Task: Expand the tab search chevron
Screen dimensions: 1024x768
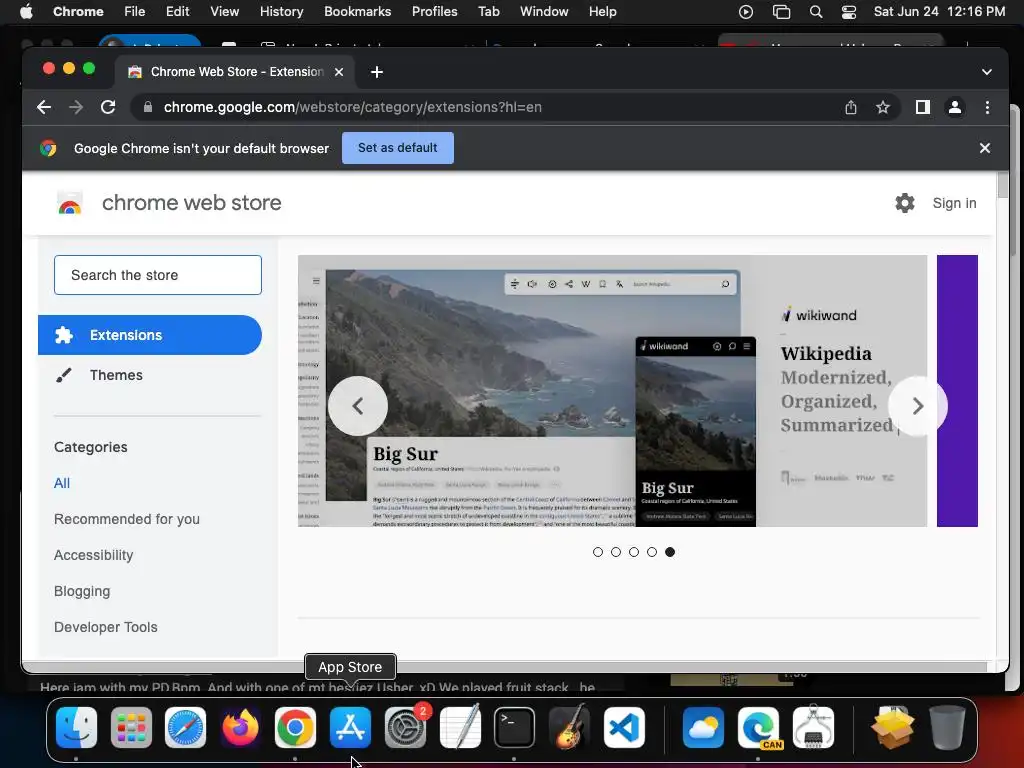Action: coord(987,72)
